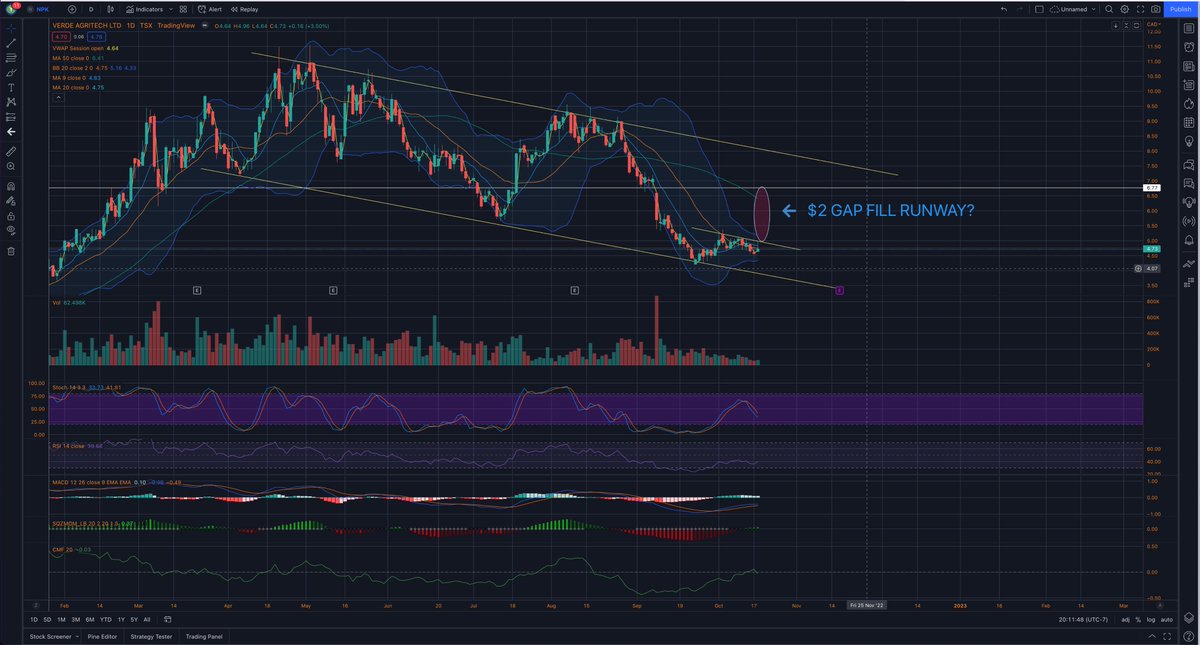The width and height of the screenshot is (1200, 645).
Task: Expand the Indicators dropdown arrow
Action: click(x=170, y=9)
